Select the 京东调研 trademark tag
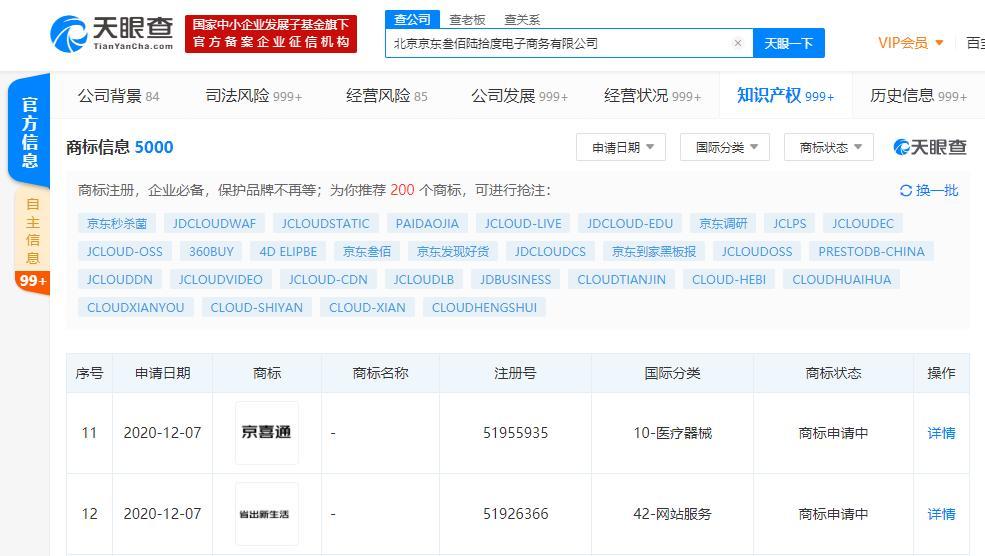 coord(723,223)
